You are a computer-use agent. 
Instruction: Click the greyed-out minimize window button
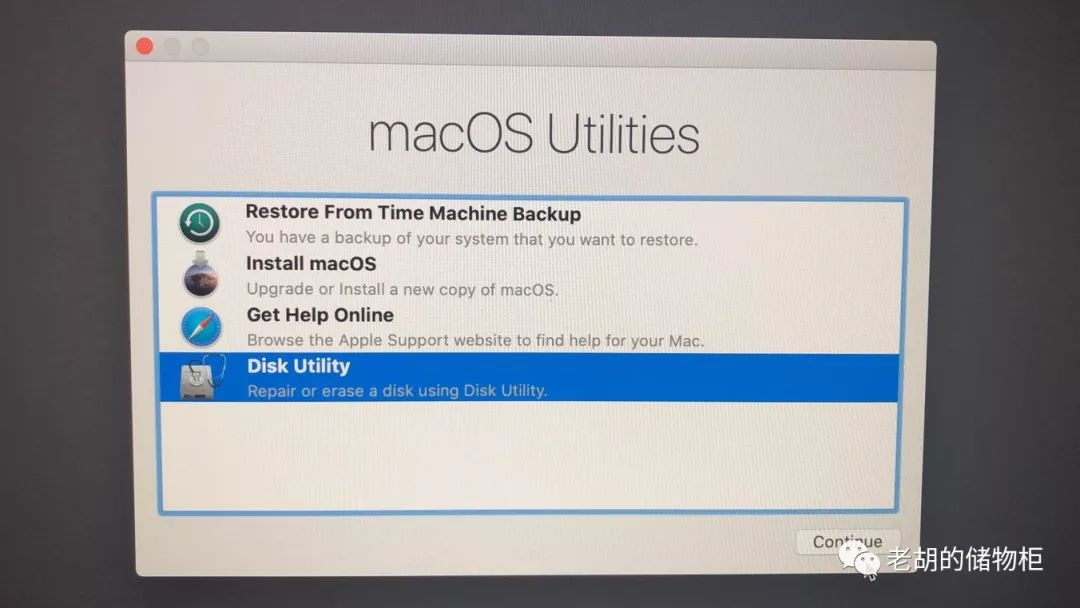pos(172,47)
